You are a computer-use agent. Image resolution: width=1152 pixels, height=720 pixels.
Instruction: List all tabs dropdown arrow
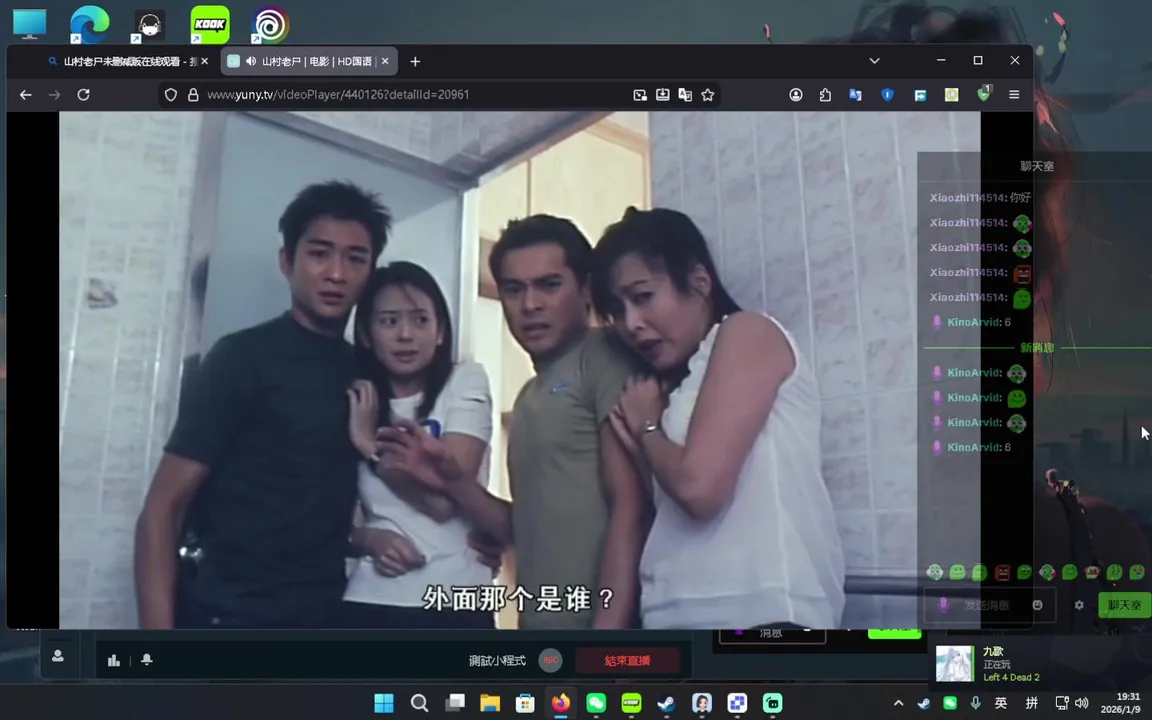tap(874, 61)
